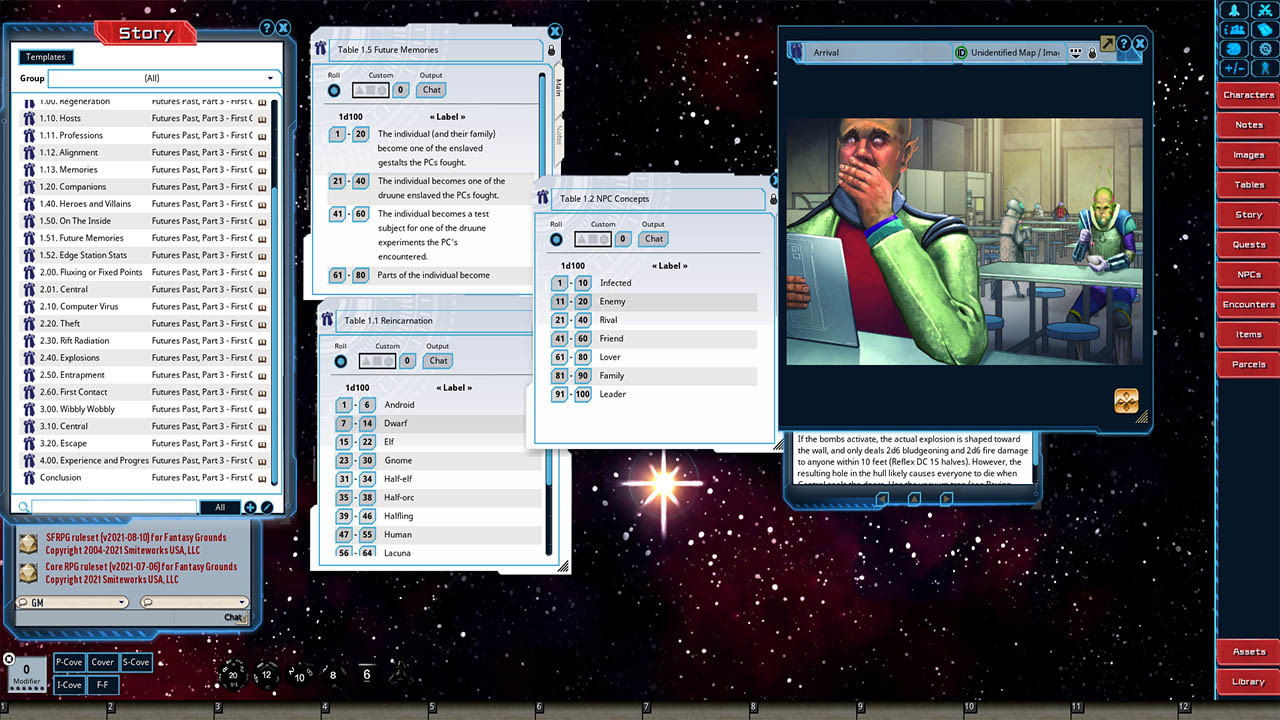Image resolution: width=1280 pixels, height=720 pixels.
Task: Open the +/- Modifiers panel icon
Action: click(1234, 68)
